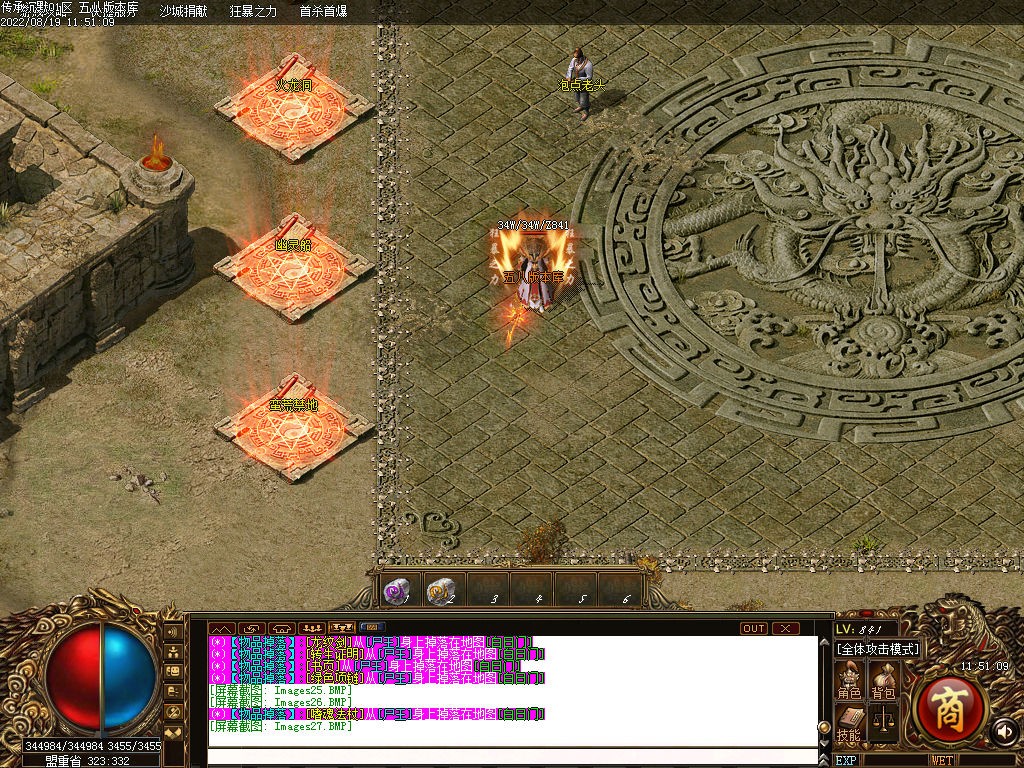Click the chat scrollbar knob
Viewport: 1024px width, 768px height.
pos(825,728)
